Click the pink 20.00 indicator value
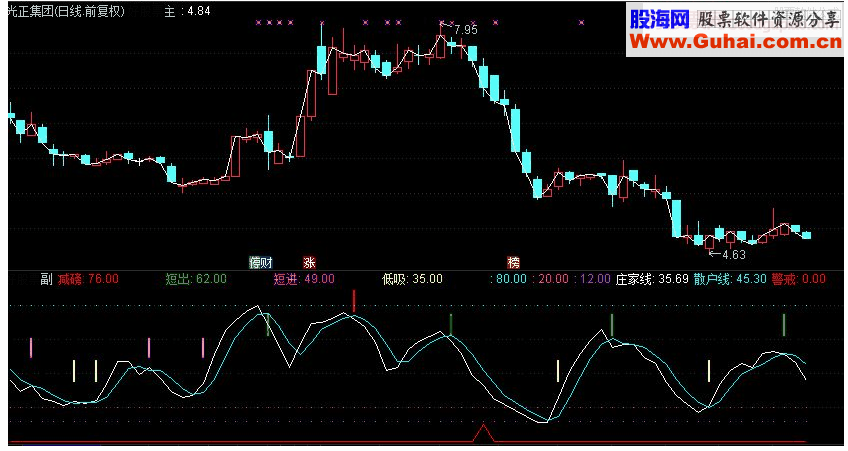 (x=551, y=279)
